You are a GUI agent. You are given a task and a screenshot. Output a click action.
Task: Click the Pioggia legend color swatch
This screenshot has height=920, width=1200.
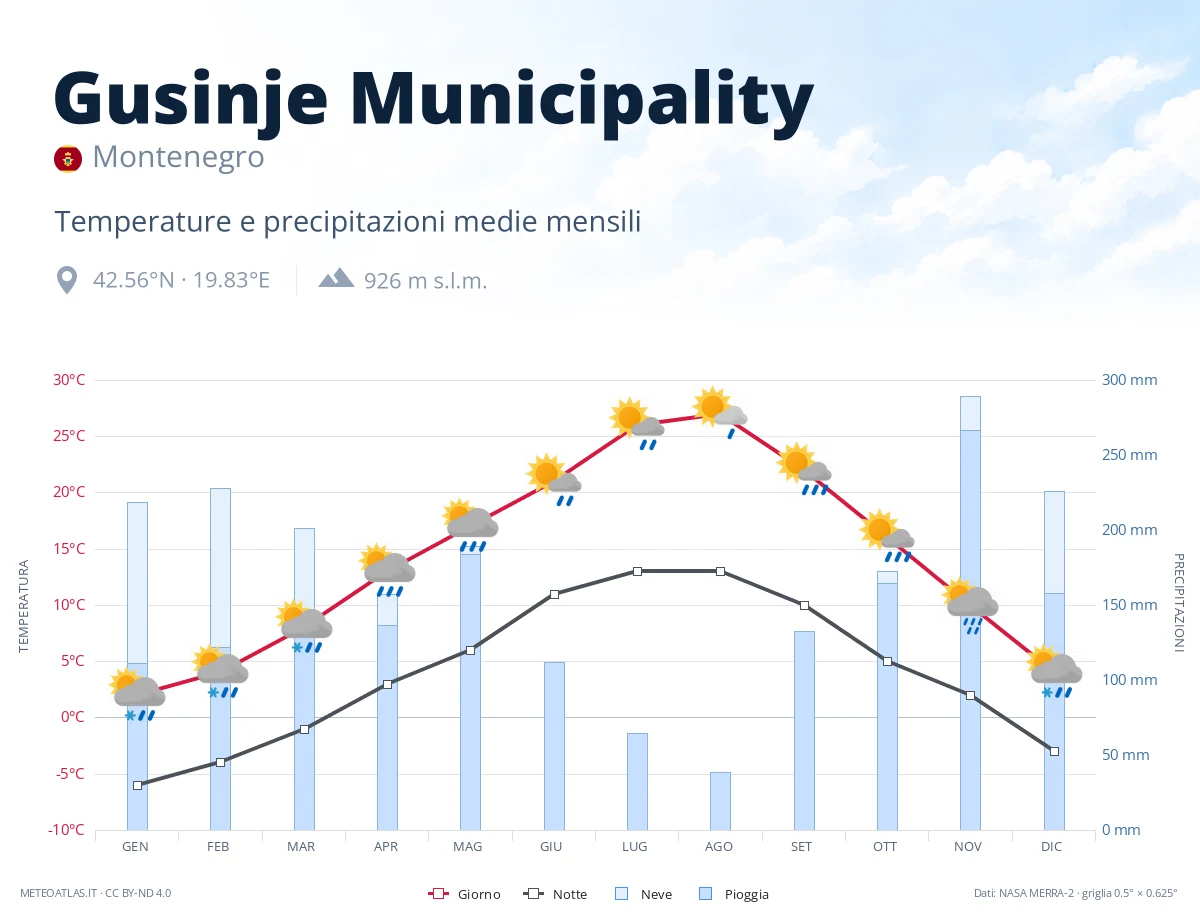point(705,894)
